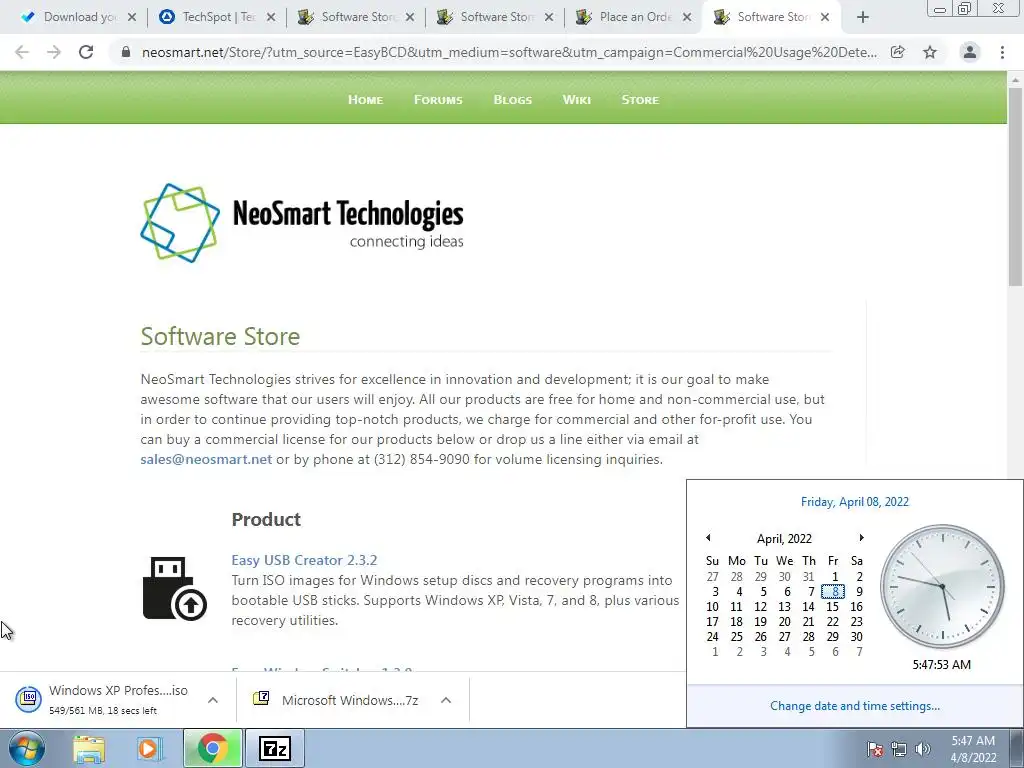Image resolution: width=1024 pixels, height=768 pixels.
Task: Click the Easy USB Creator USB stick icon
Action: [174, 588]
